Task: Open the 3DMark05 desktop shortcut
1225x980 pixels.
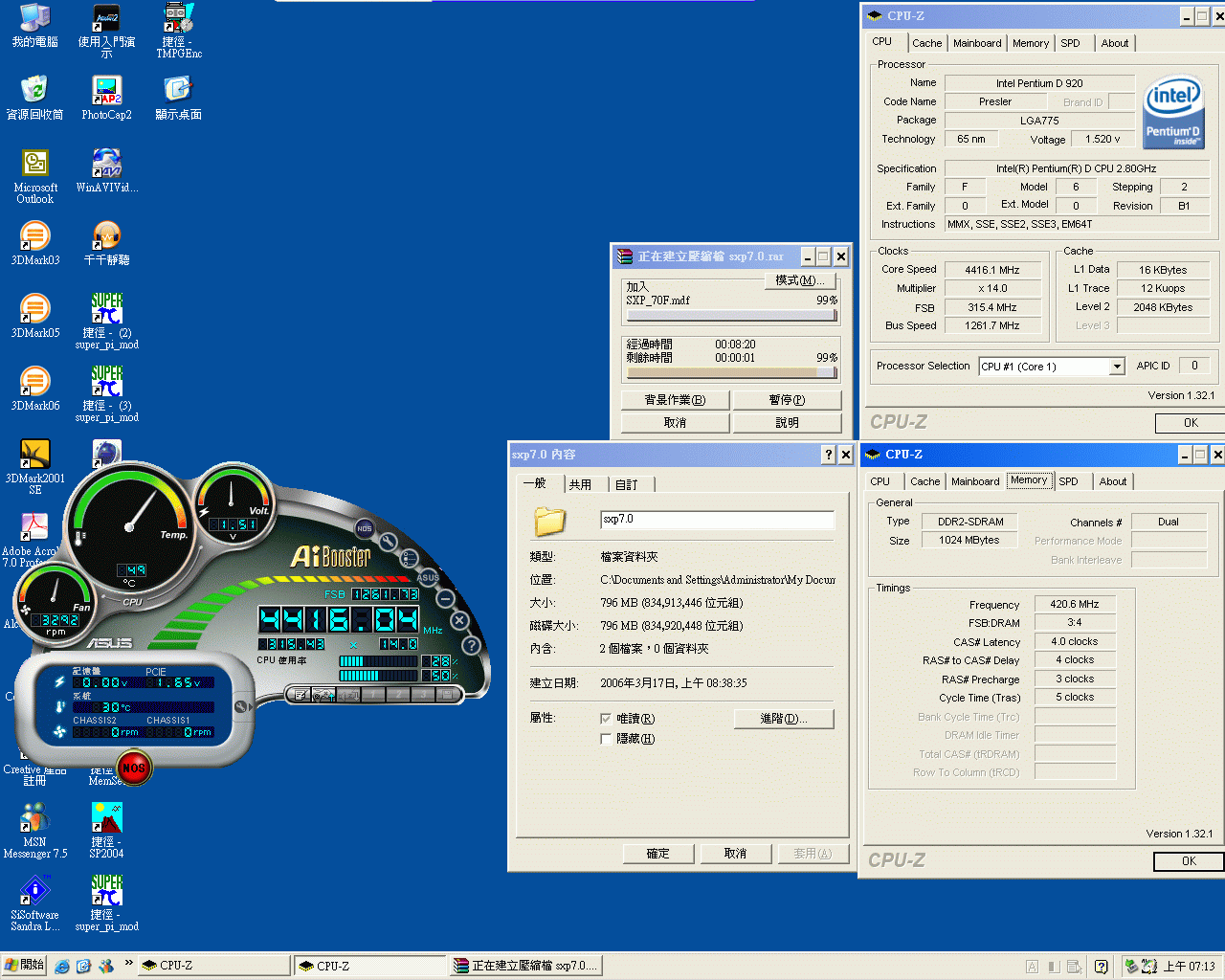Action: pos(35,315)
